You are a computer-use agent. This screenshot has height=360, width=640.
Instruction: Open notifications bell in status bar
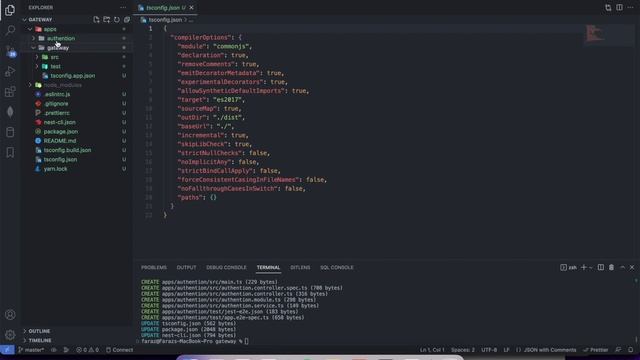pyautogui.click(x=631, y=350)
